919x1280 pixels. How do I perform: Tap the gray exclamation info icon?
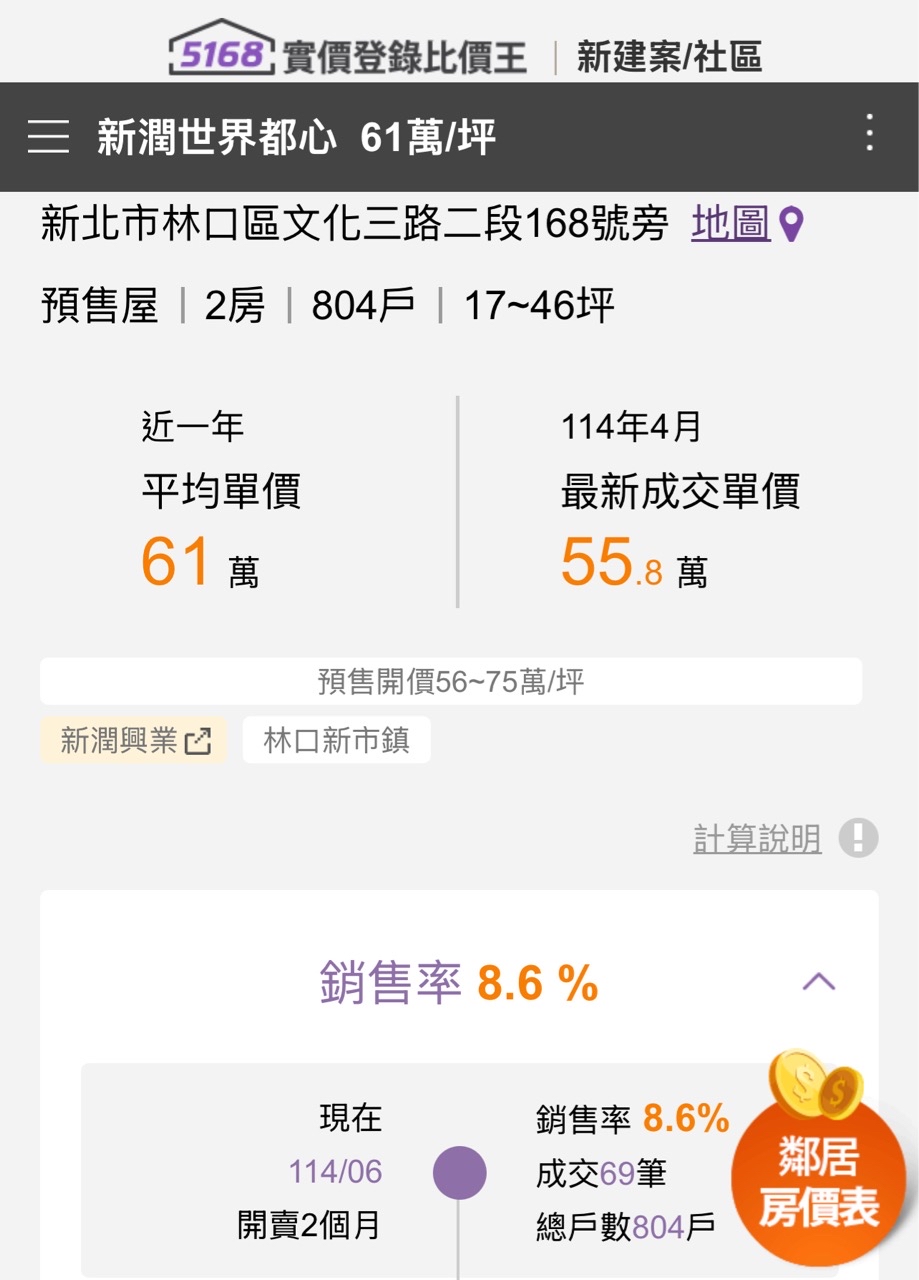[x=858, y=838]
